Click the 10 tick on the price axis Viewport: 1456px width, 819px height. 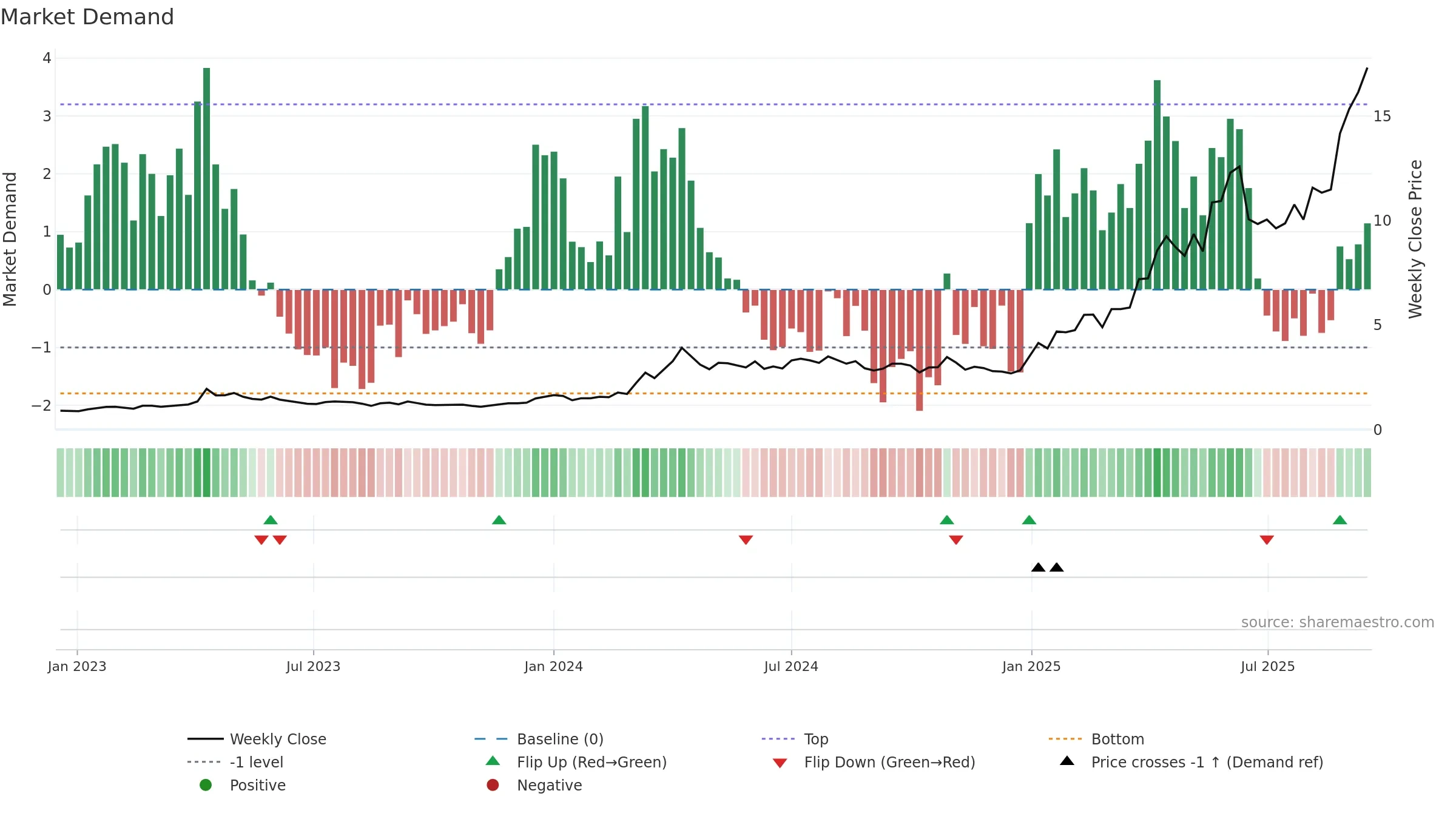(x=1383, y=221)
